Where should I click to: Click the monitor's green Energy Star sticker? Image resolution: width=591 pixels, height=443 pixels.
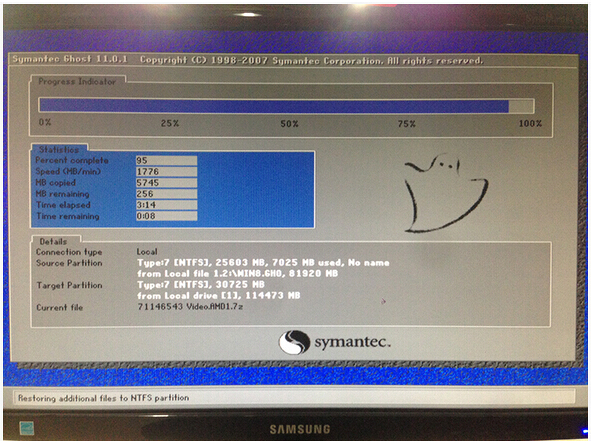pyautogui.click(x=27, y=428)
